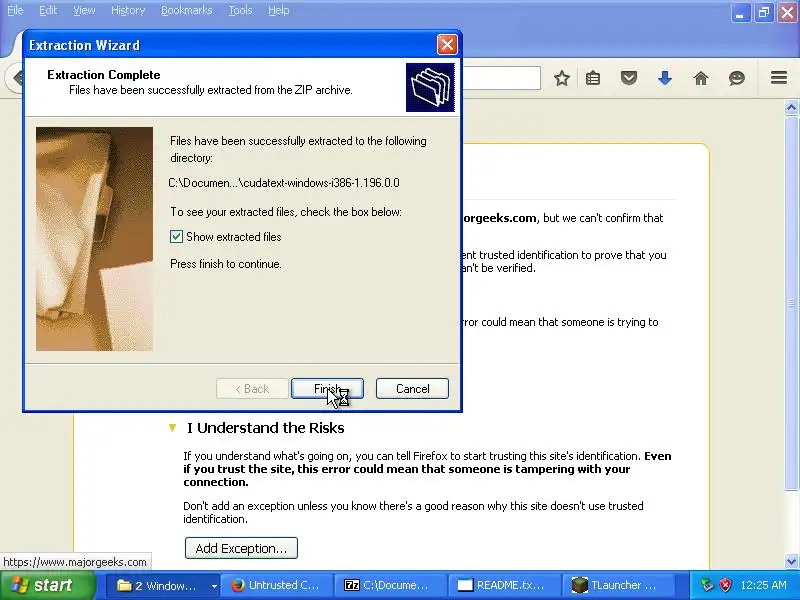
Task: Open the Firefox Hello chat icon
Action: click(737, 78)
